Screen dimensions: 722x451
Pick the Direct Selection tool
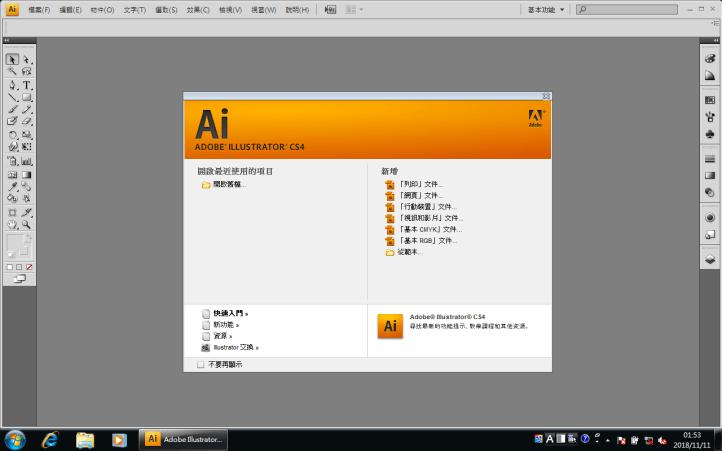(x=27, y=60)
